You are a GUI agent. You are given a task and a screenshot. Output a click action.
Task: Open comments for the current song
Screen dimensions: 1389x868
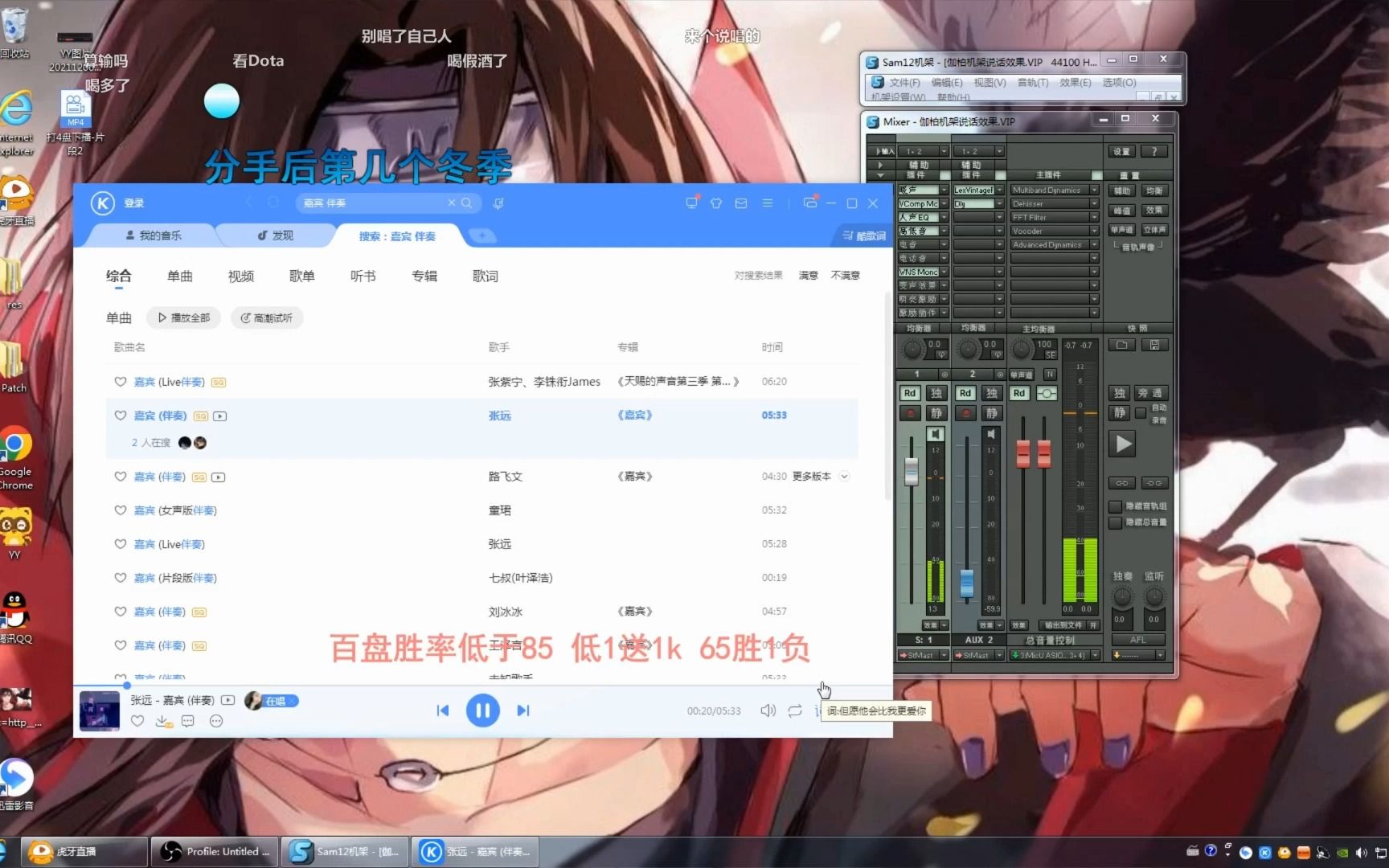(x=188, y=721)
